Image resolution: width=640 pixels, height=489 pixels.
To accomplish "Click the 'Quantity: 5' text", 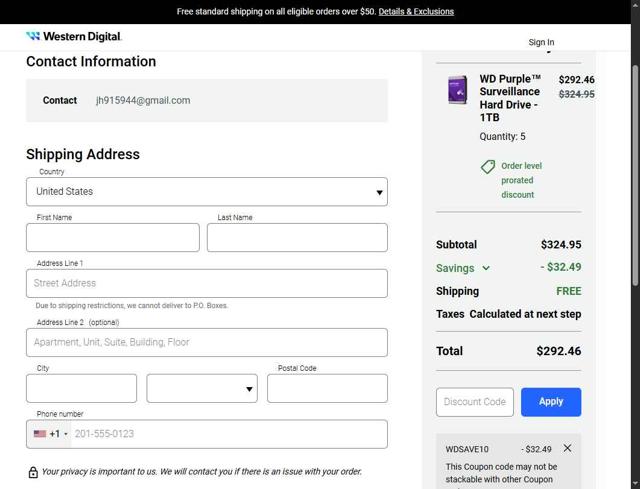I will click(x=502, y=136).
